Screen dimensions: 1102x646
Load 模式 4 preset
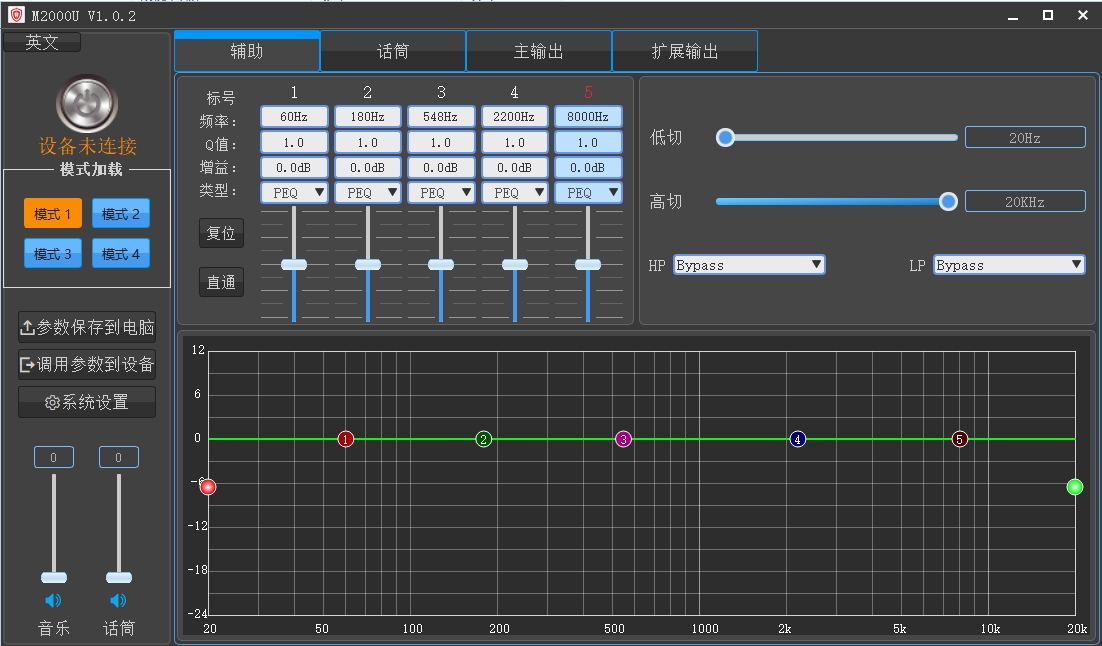click(121, 254)
